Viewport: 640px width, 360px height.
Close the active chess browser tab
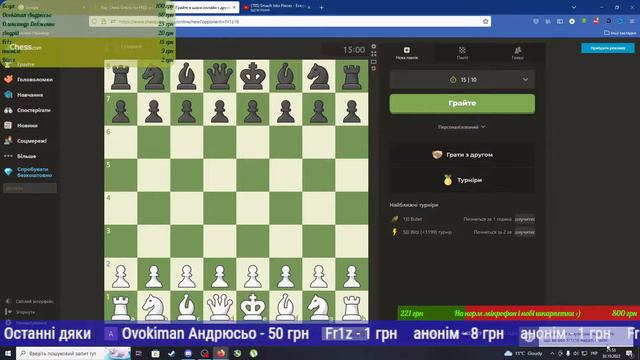234,7
